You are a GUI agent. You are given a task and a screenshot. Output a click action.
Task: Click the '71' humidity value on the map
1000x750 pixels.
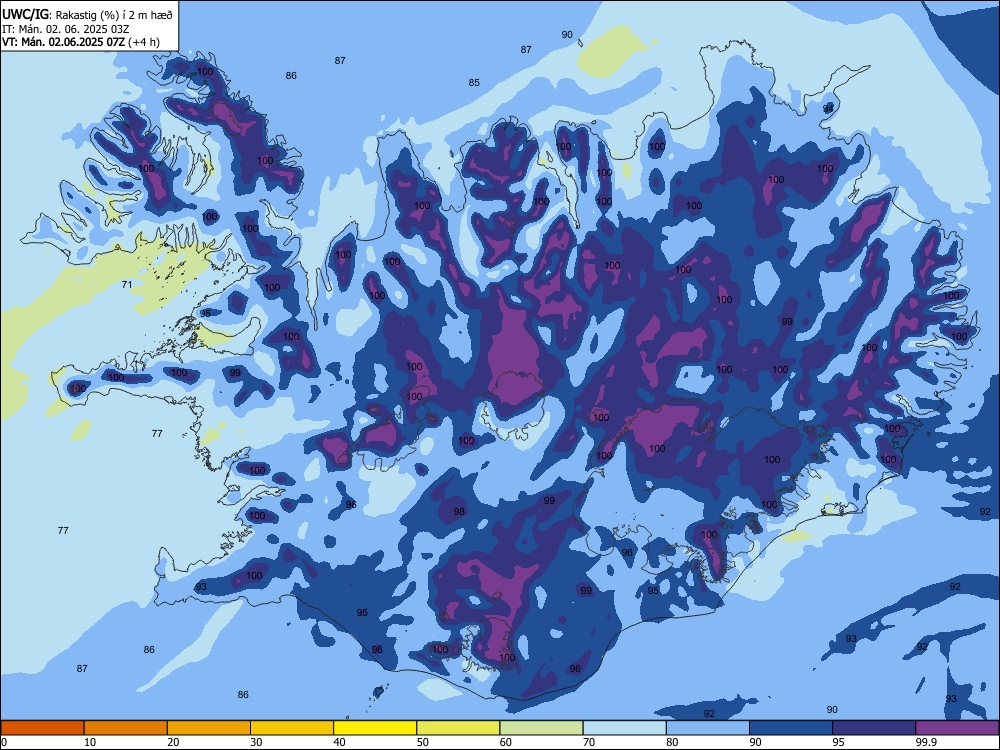(x=127, y=284)
